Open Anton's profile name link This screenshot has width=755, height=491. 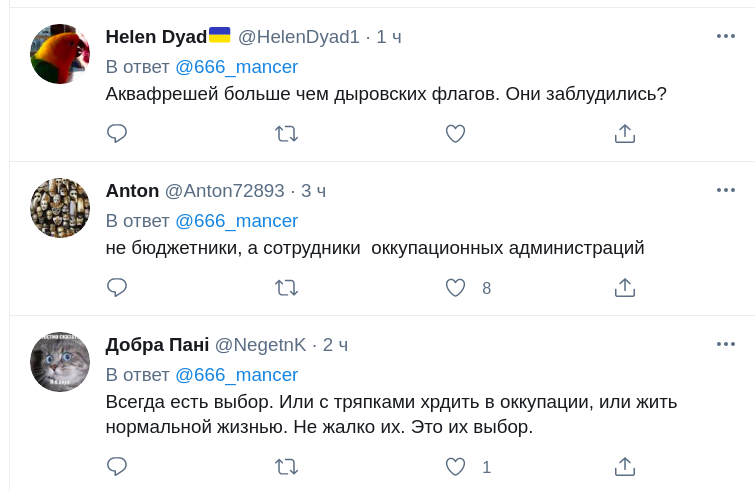tap(132, 191)
